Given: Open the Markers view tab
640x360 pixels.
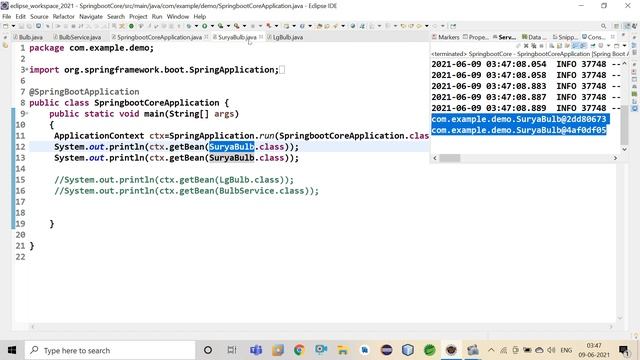Looking at the screenshot, I should click(x=446, y=37).
